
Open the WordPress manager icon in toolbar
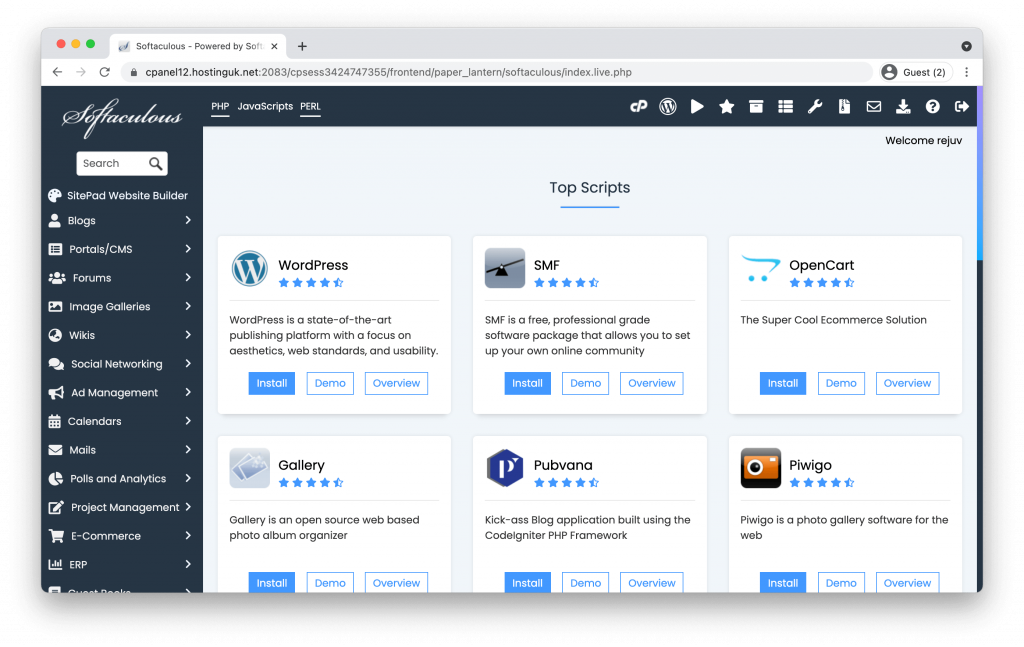click(668, 106)
